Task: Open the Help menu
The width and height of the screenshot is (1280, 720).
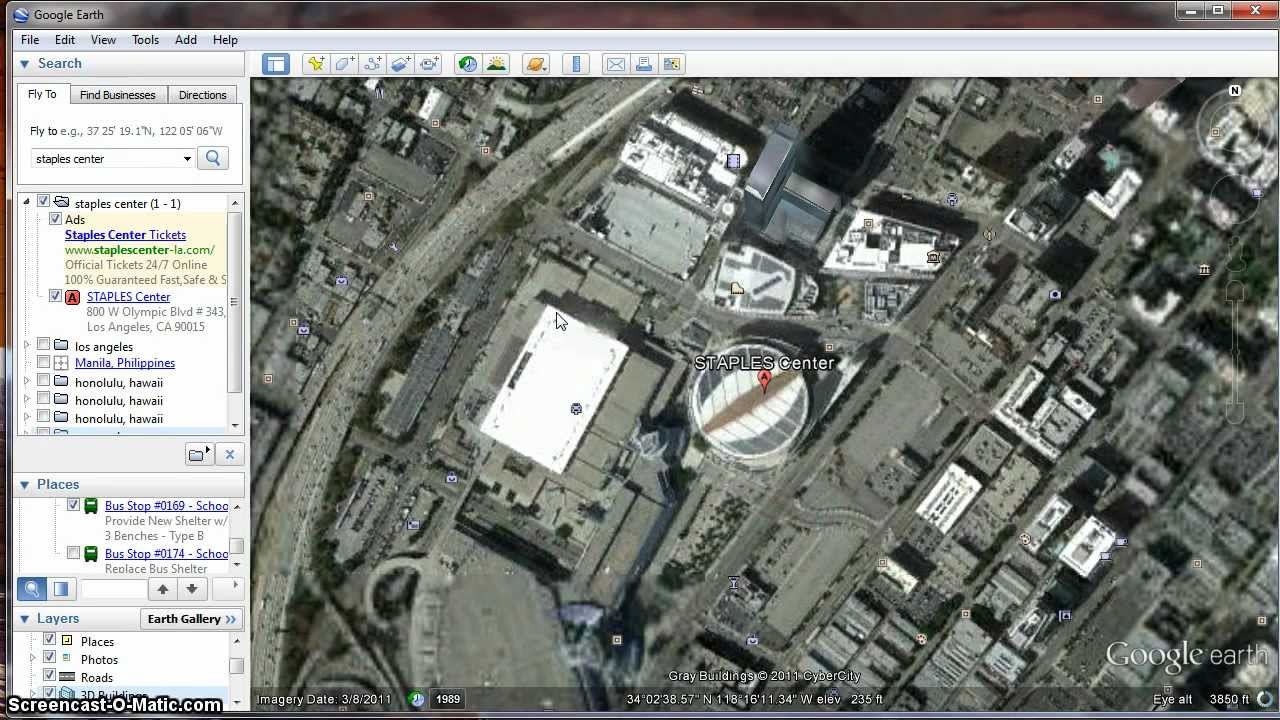Action: tap(225, 40)
